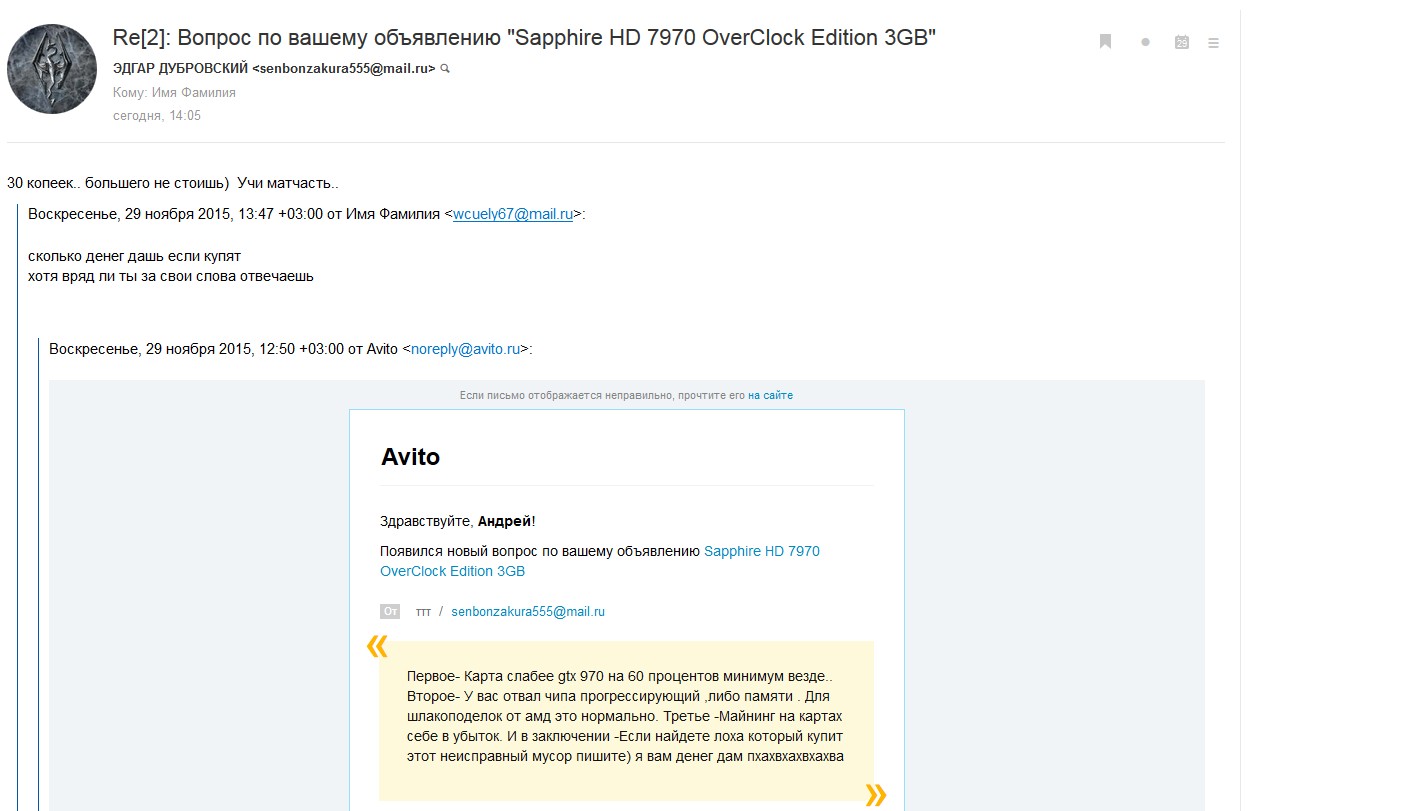Toggle the unread status dot
This screenshot has width=1404, height=811.
(x=1145, y=42)
